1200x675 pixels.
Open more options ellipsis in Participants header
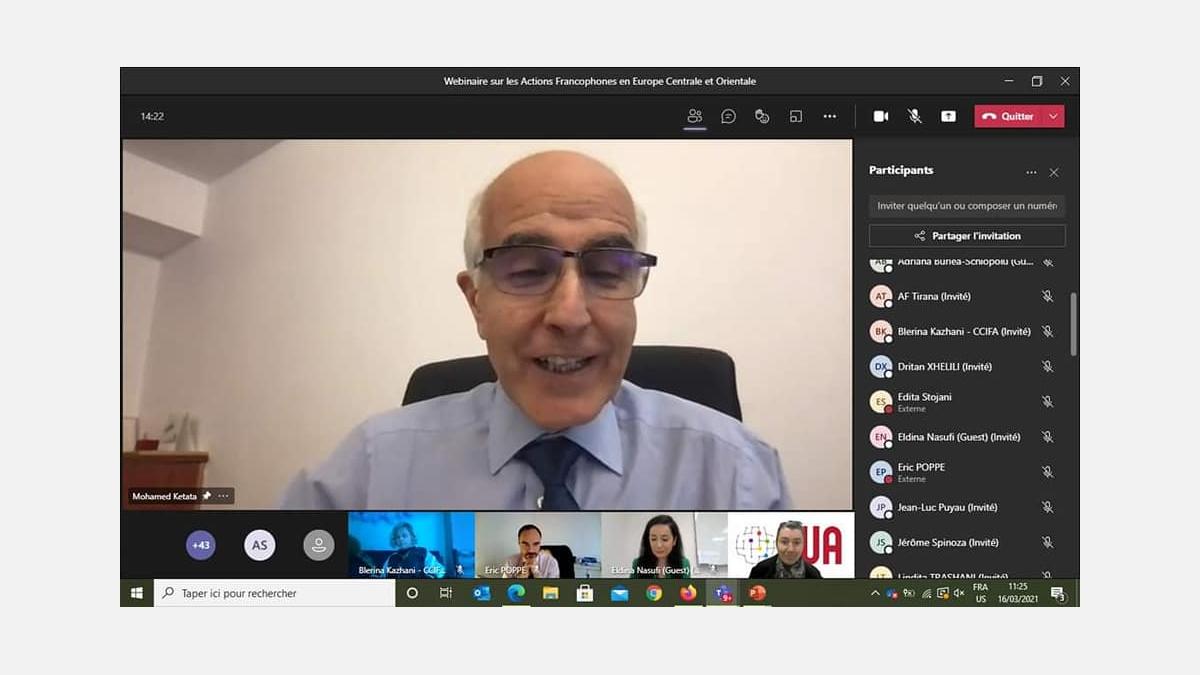[x=1031, y=172]
